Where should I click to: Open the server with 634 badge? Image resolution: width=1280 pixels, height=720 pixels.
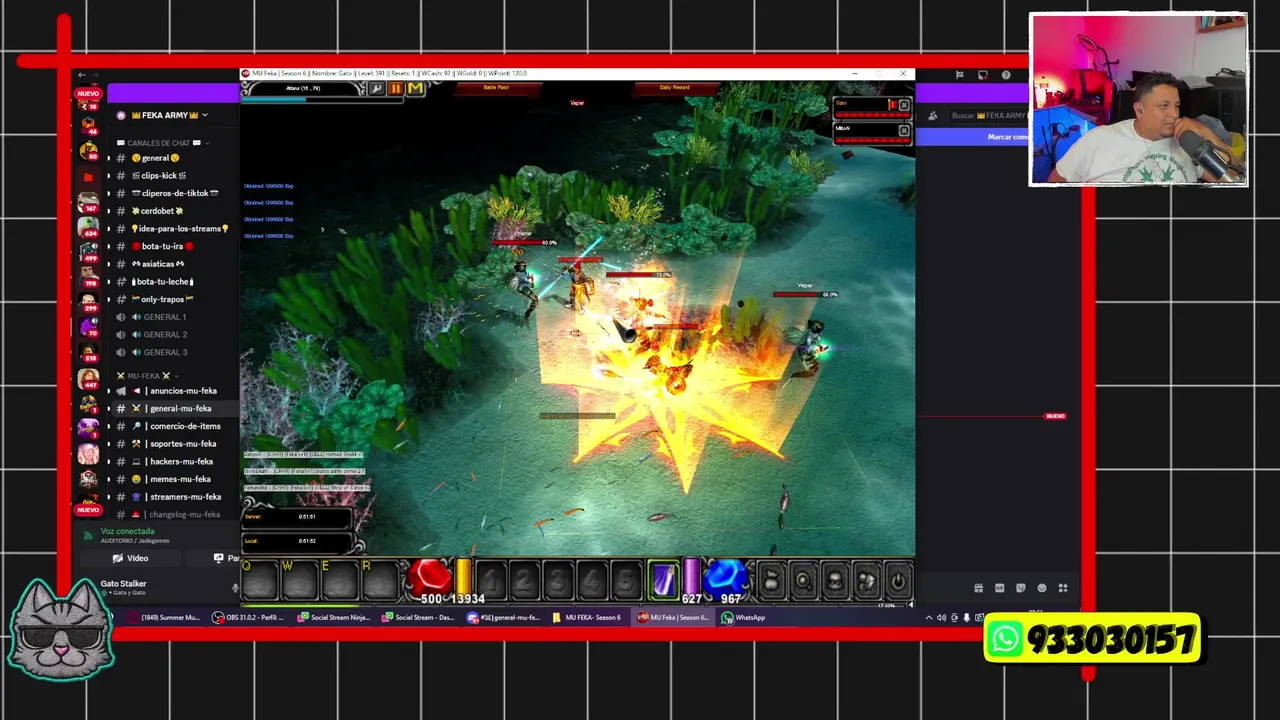click(x=88, y=229)
